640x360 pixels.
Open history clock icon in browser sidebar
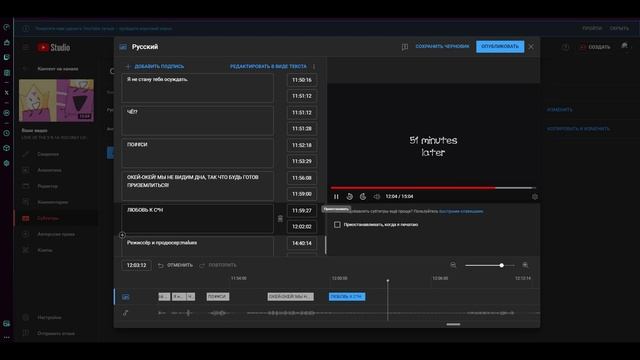click(x=7, y=133)
